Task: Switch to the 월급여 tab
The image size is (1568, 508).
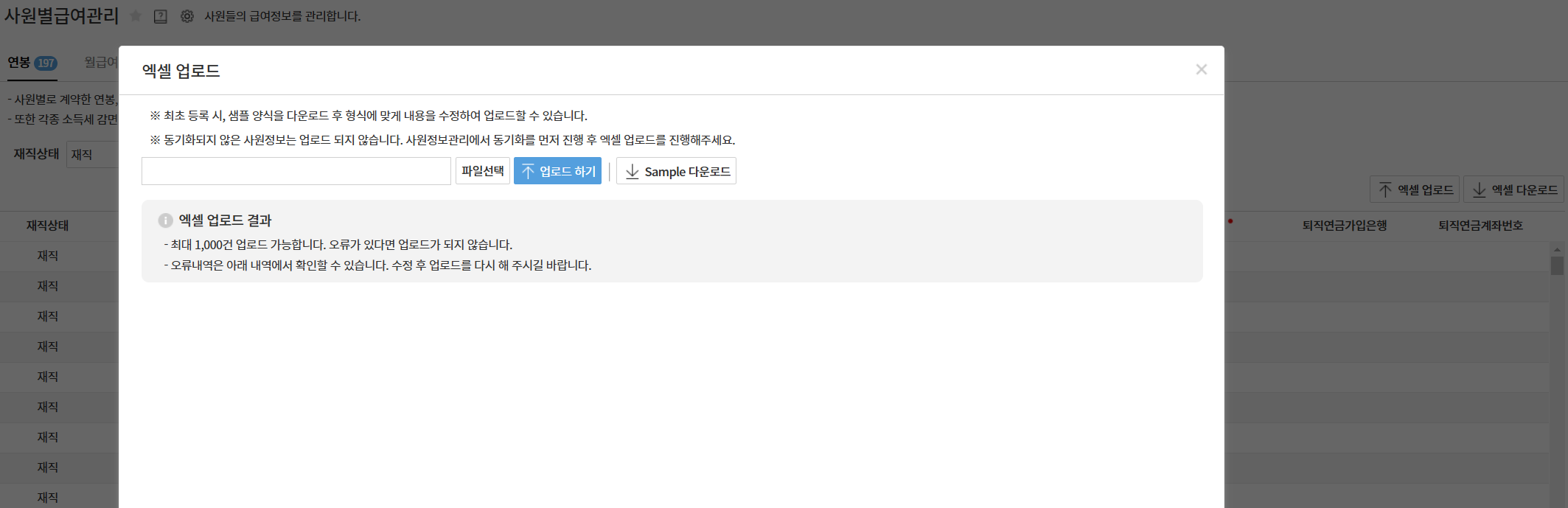Action: 101,63
